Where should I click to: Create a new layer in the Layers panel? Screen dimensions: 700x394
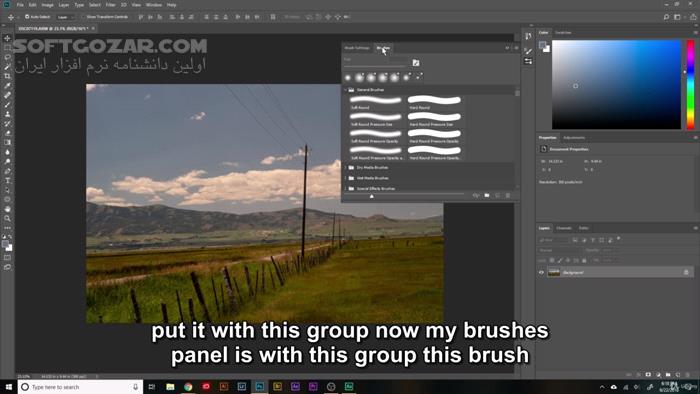(x=678, y=375)
